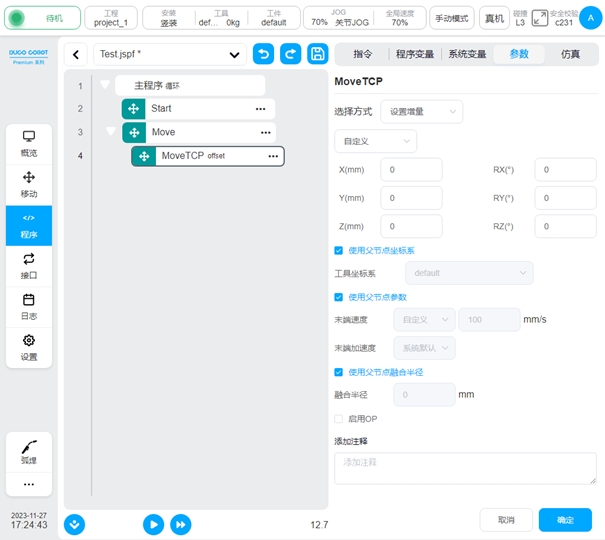This screenshot has width=605, height=540.
Task: Toggle the 使用父节点参数 checkbox
Action: pyautogui.click(x=339, y=297)
